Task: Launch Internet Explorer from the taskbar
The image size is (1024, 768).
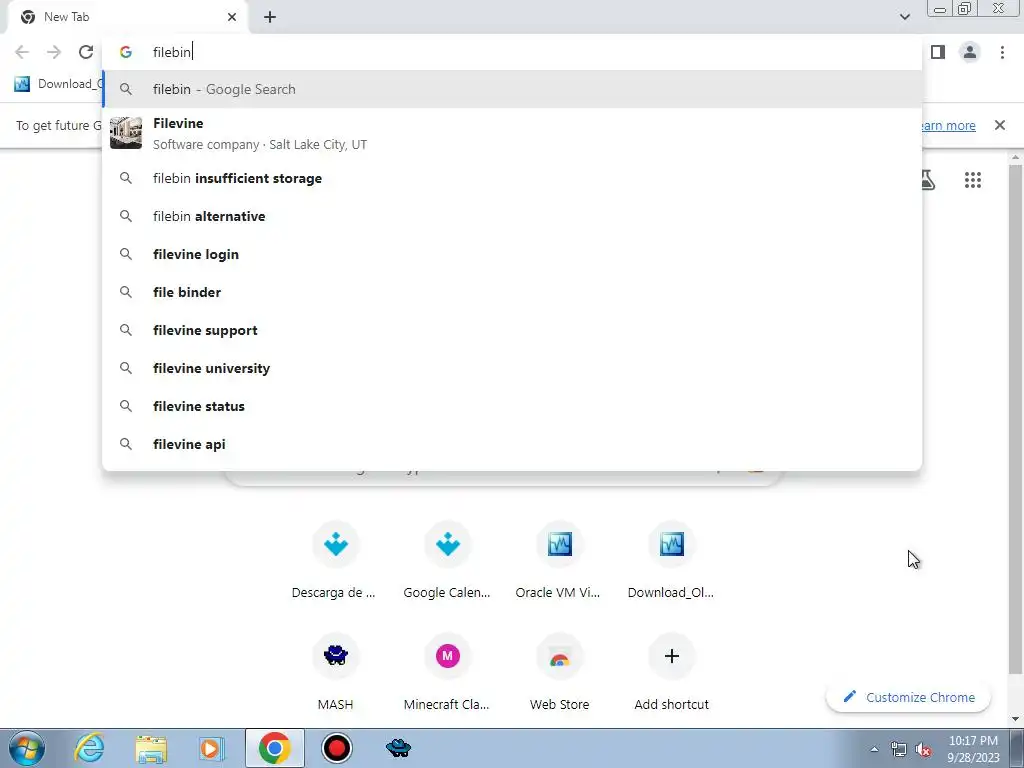Action: [89, 748]
